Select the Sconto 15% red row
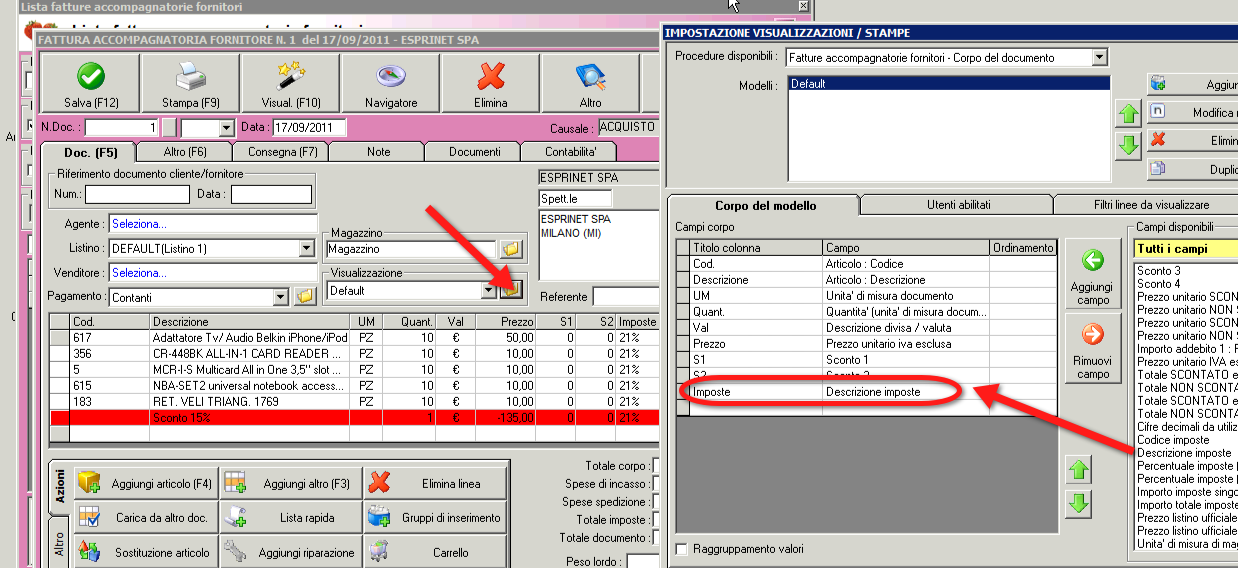The height and width of the screenshot is (568, 1238). (x=355, y=417)
